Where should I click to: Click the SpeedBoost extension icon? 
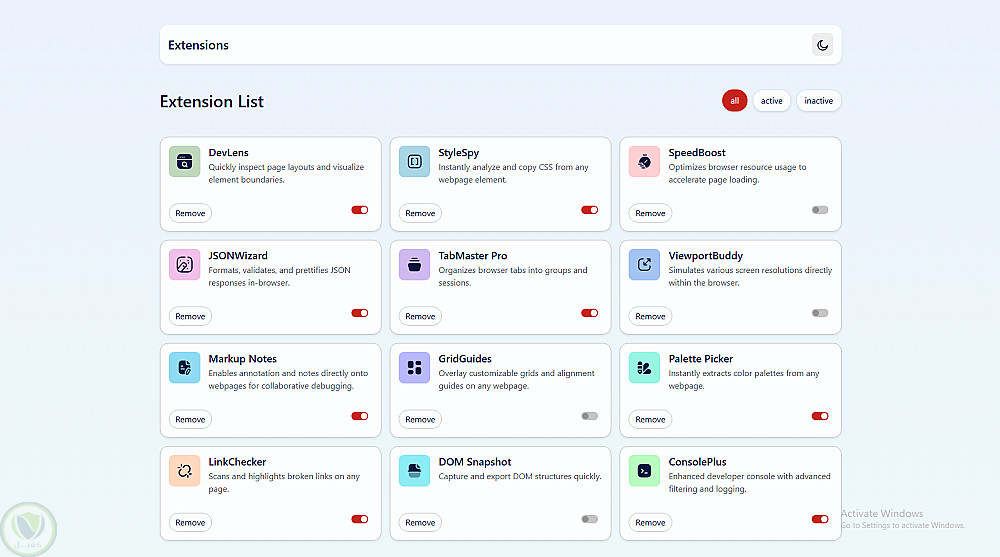point(644,161)
